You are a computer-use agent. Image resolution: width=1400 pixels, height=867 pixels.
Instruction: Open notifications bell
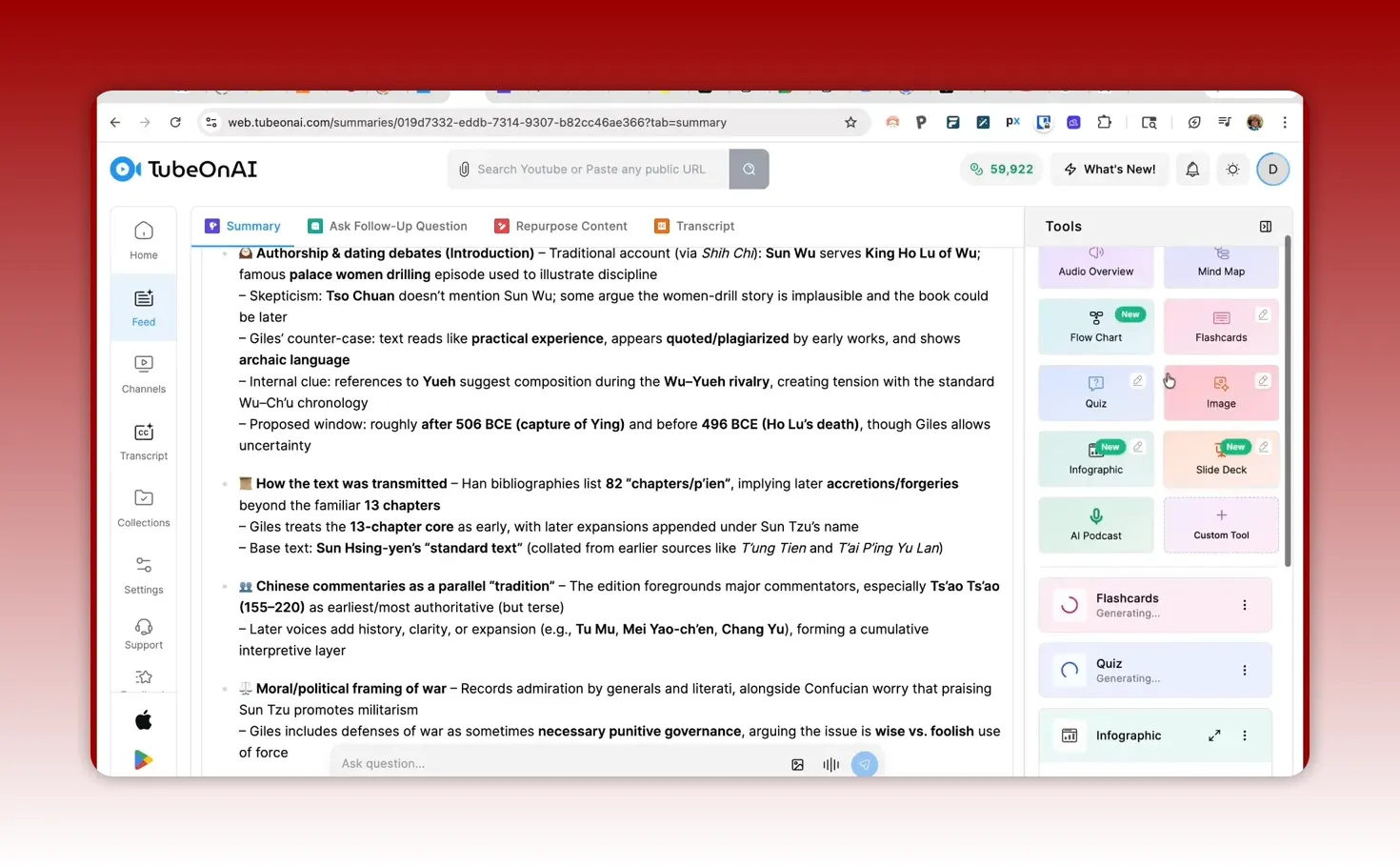pos(1191,169)
